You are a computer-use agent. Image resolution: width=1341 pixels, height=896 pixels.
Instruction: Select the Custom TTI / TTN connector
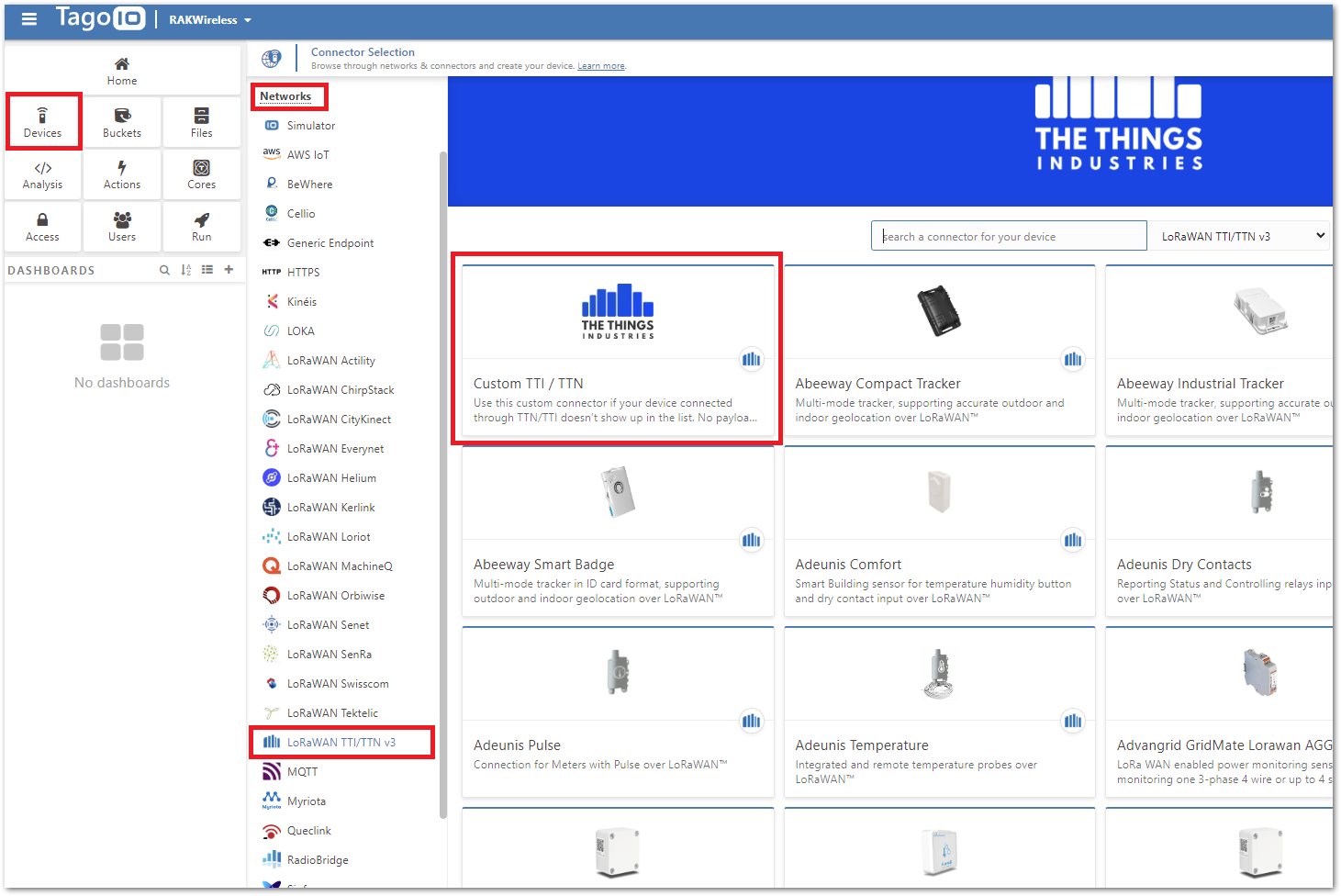[x=618, y=350]
